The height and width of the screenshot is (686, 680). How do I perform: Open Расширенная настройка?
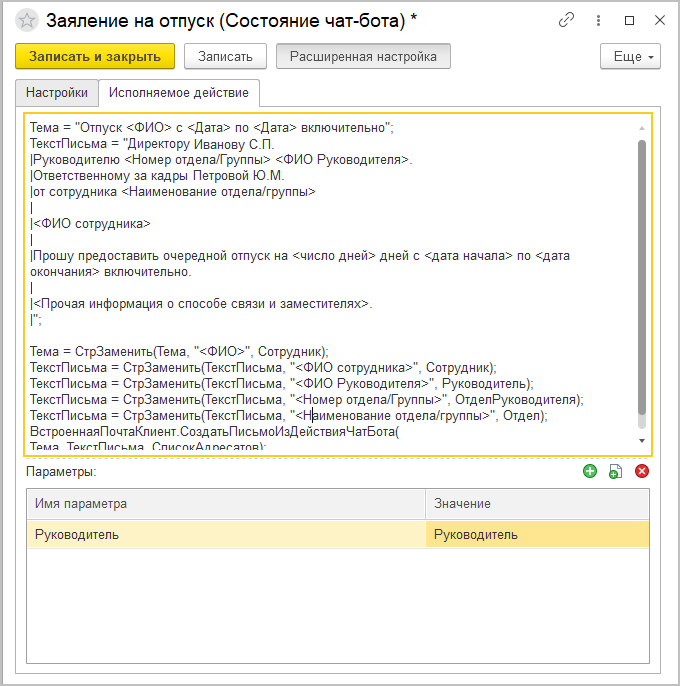(x=363, y=56)
